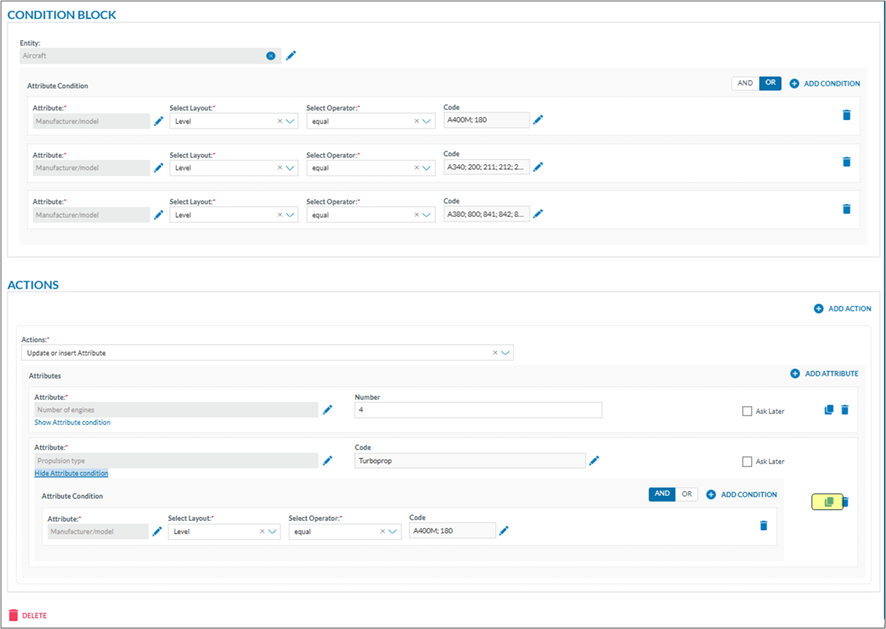Enable Ask Later for Number of engines
Viewport: 886px width, 629px height.
[x=747, y=411]
